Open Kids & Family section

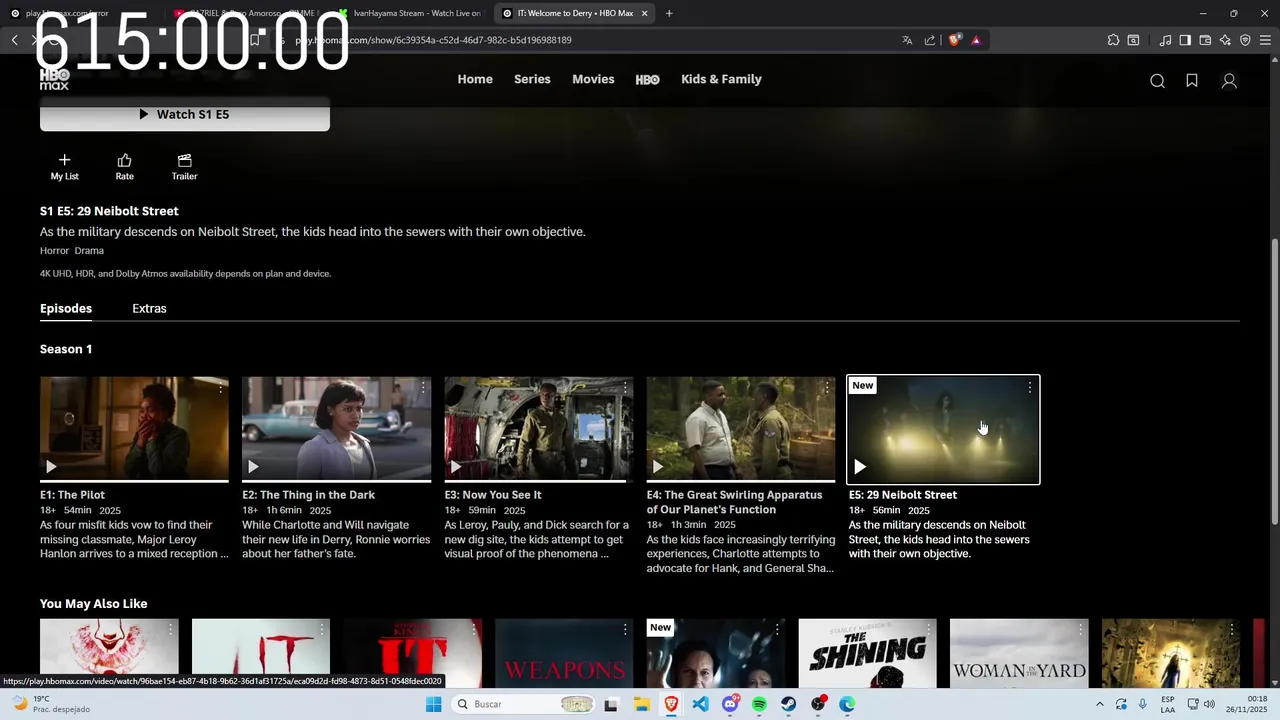[721, 79]
